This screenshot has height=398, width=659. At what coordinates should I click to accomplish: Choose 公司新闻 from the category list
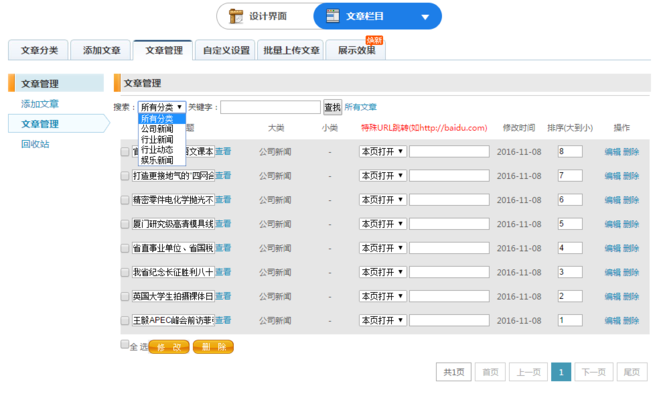(x=161, y=129)
